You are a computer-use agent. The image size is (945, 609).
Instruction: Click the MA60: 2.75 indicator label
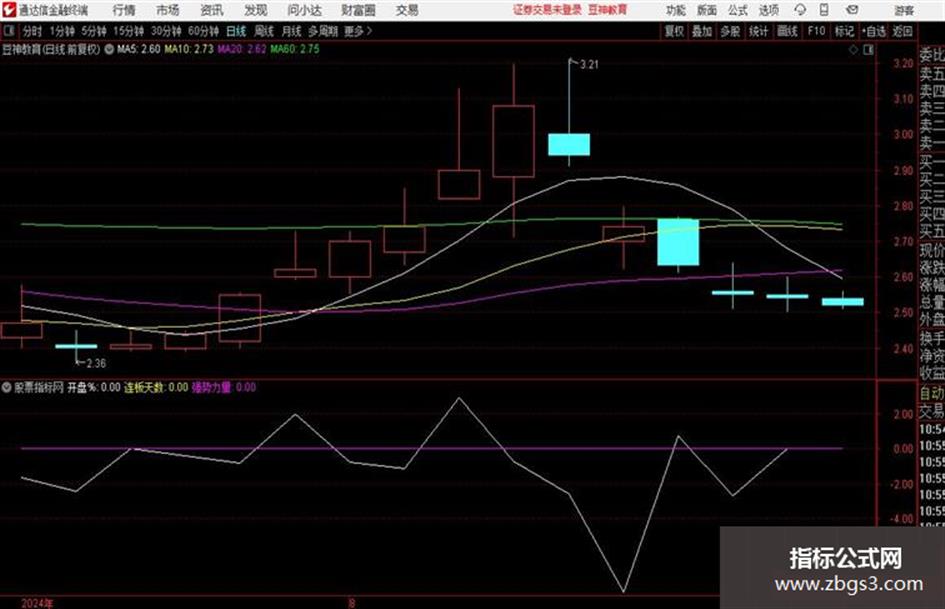(295, 49)
